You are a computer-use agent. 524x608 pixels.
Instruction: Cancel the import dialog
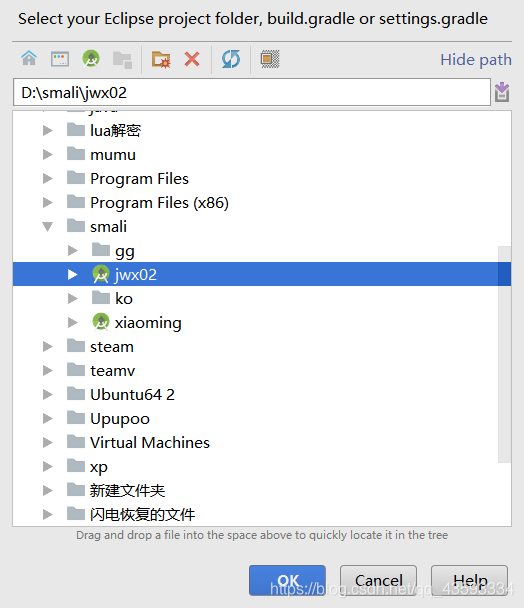[379, 580]
